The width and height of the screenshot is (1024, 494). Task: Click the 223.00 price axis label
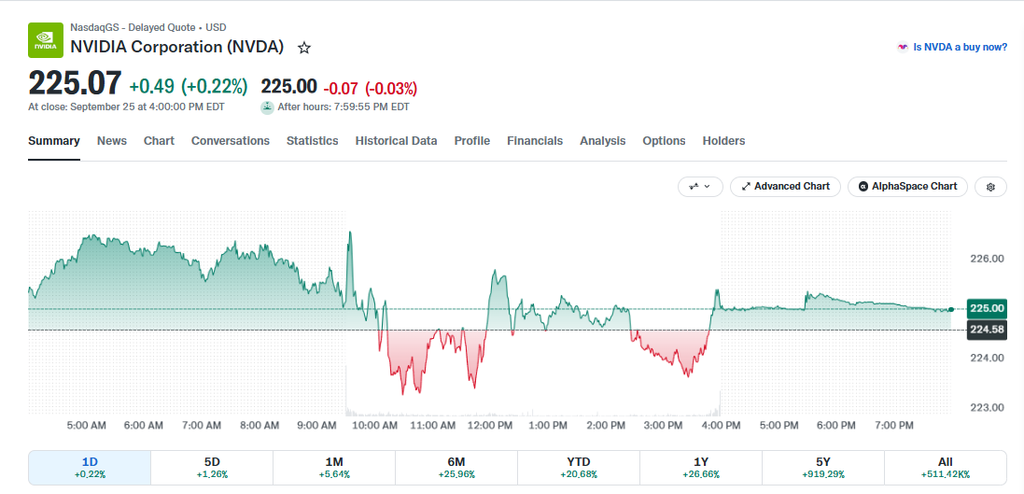(x=987, y=408)
